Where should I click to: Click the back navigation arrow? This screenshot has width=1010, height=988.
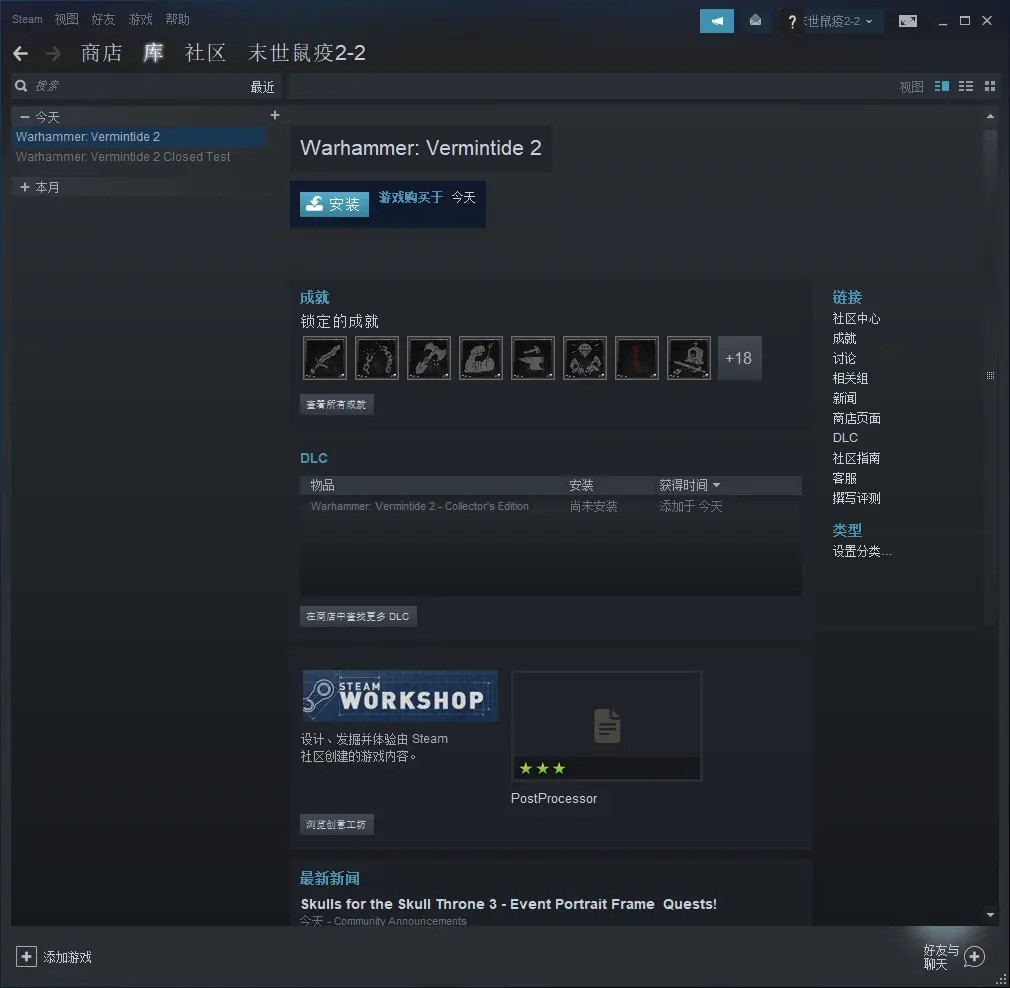point(21,53)
